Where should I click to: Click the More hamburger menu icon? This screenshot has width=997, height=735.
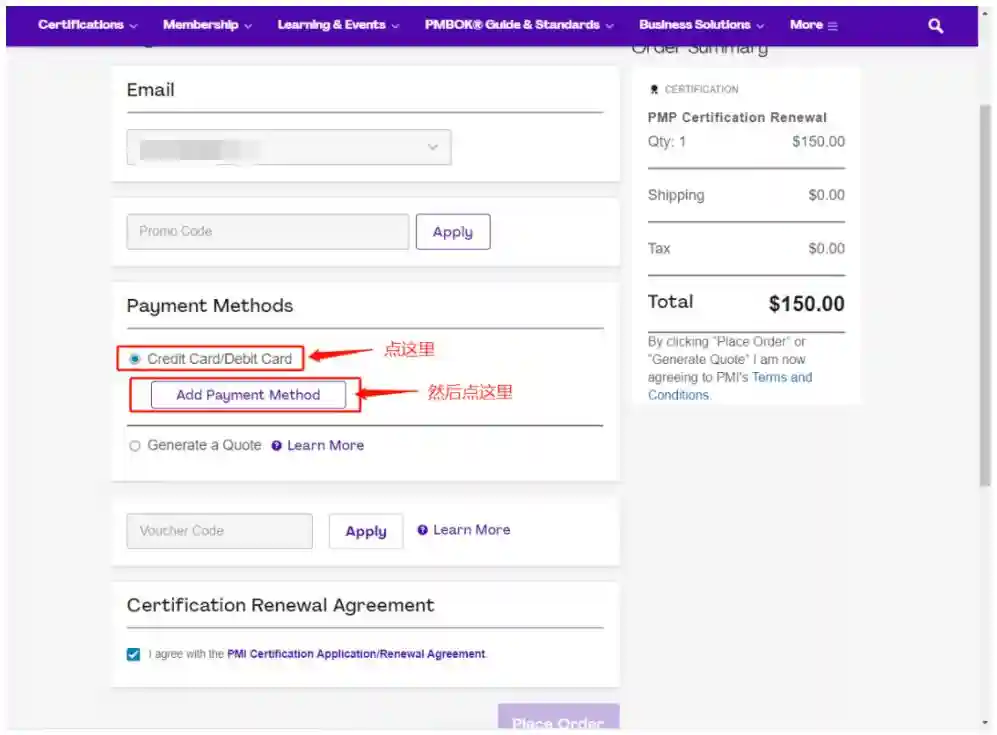(832, 26)
